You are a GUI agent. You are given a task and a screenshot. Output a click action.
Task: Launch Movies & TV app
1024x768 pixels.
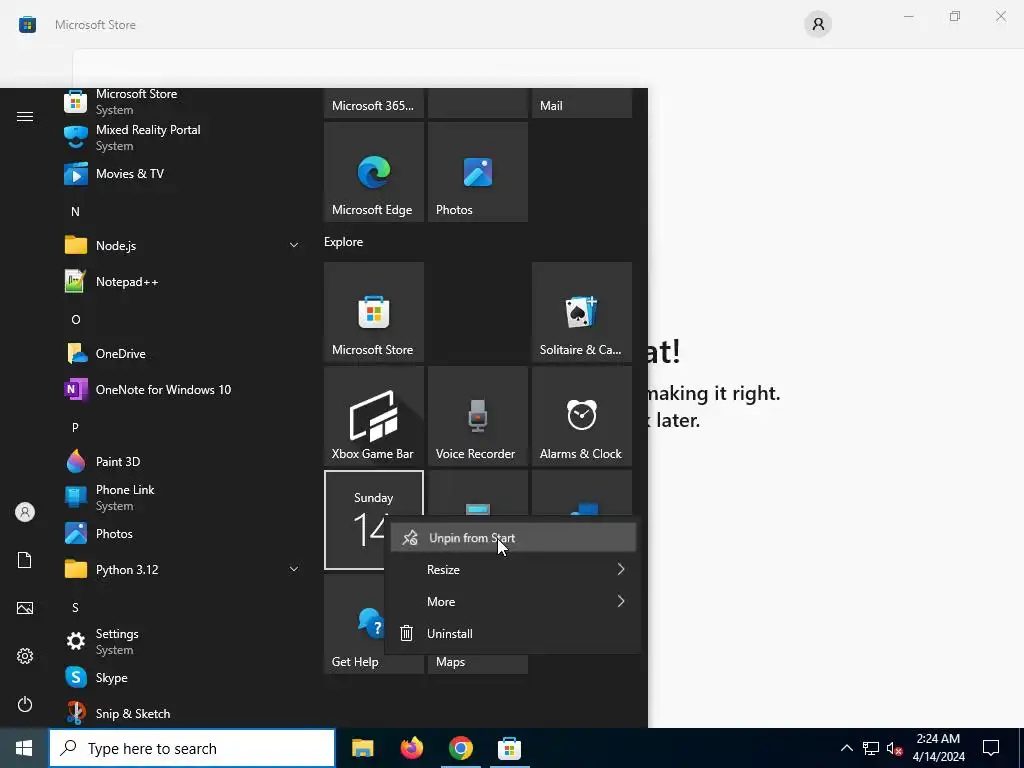coord(182,174)
